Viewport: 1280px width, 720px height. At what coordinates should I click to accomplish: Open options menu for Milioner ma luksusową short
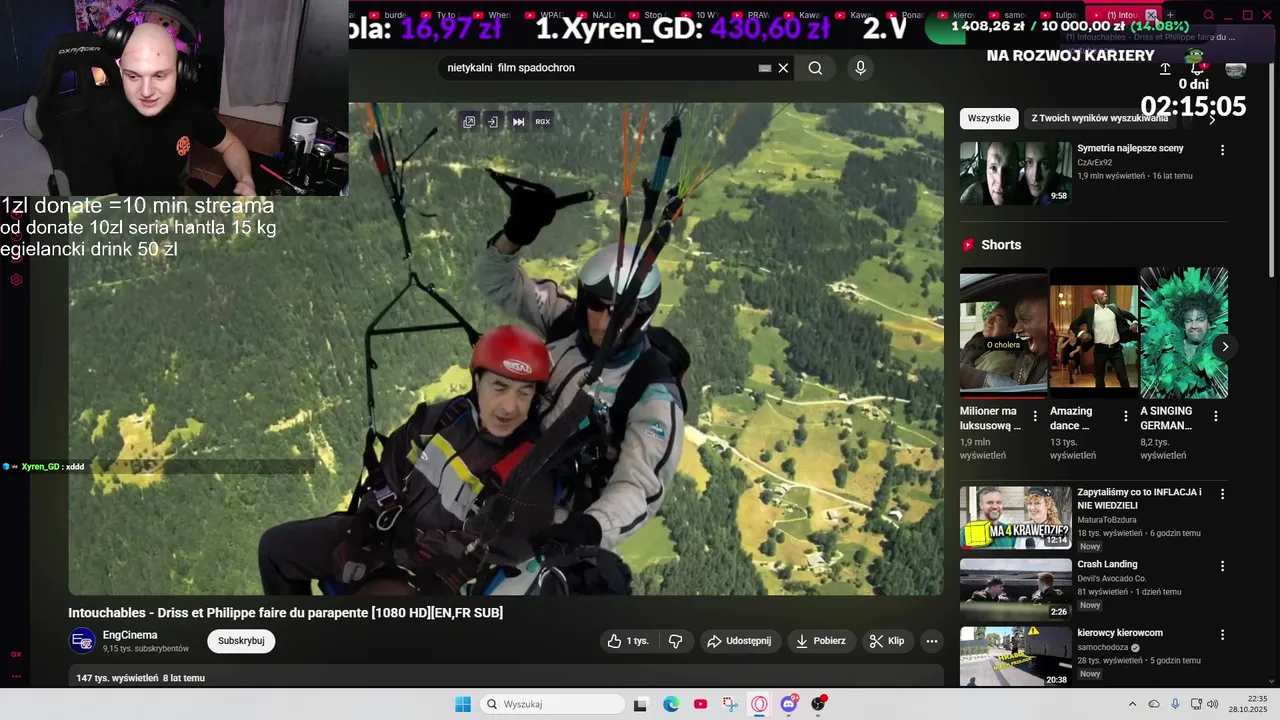(1035, 416)
